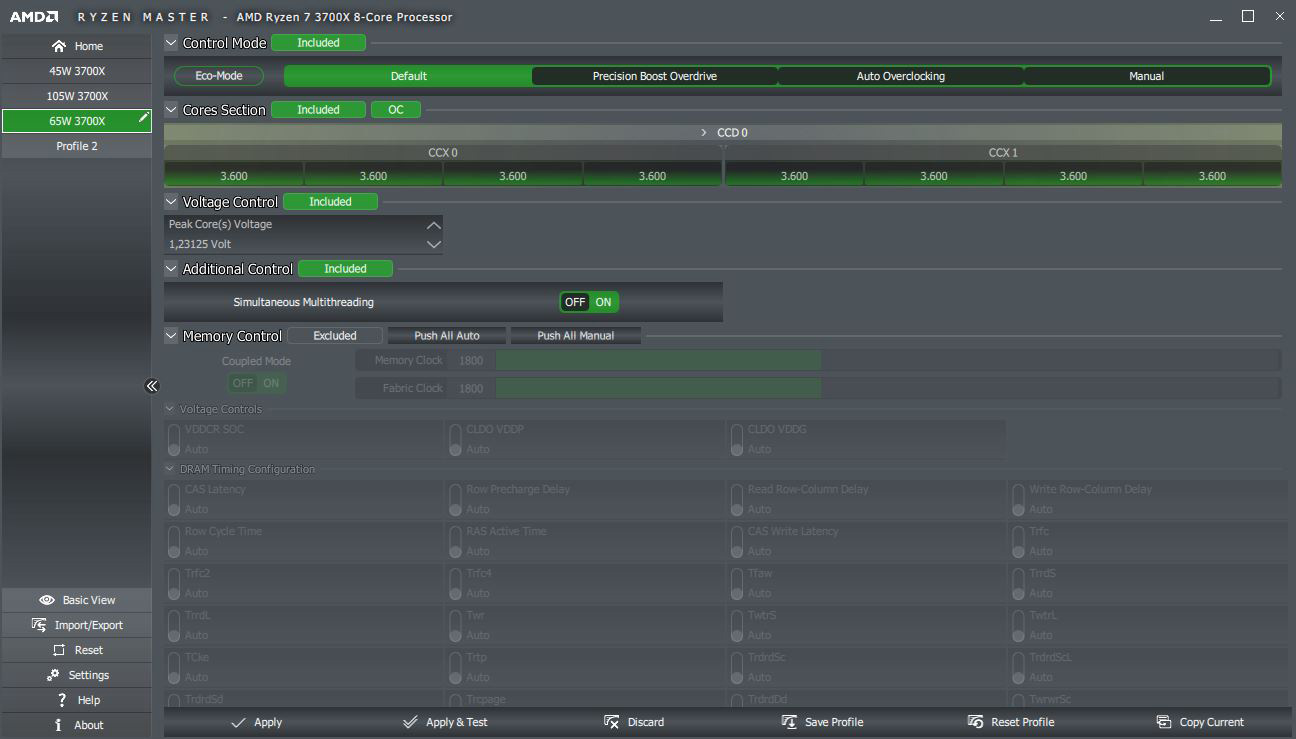Collapse sidebar with double-chevron arrow
Image resolution: width=1296 pixels, height=739 pixels.
[x=152, y=386]
